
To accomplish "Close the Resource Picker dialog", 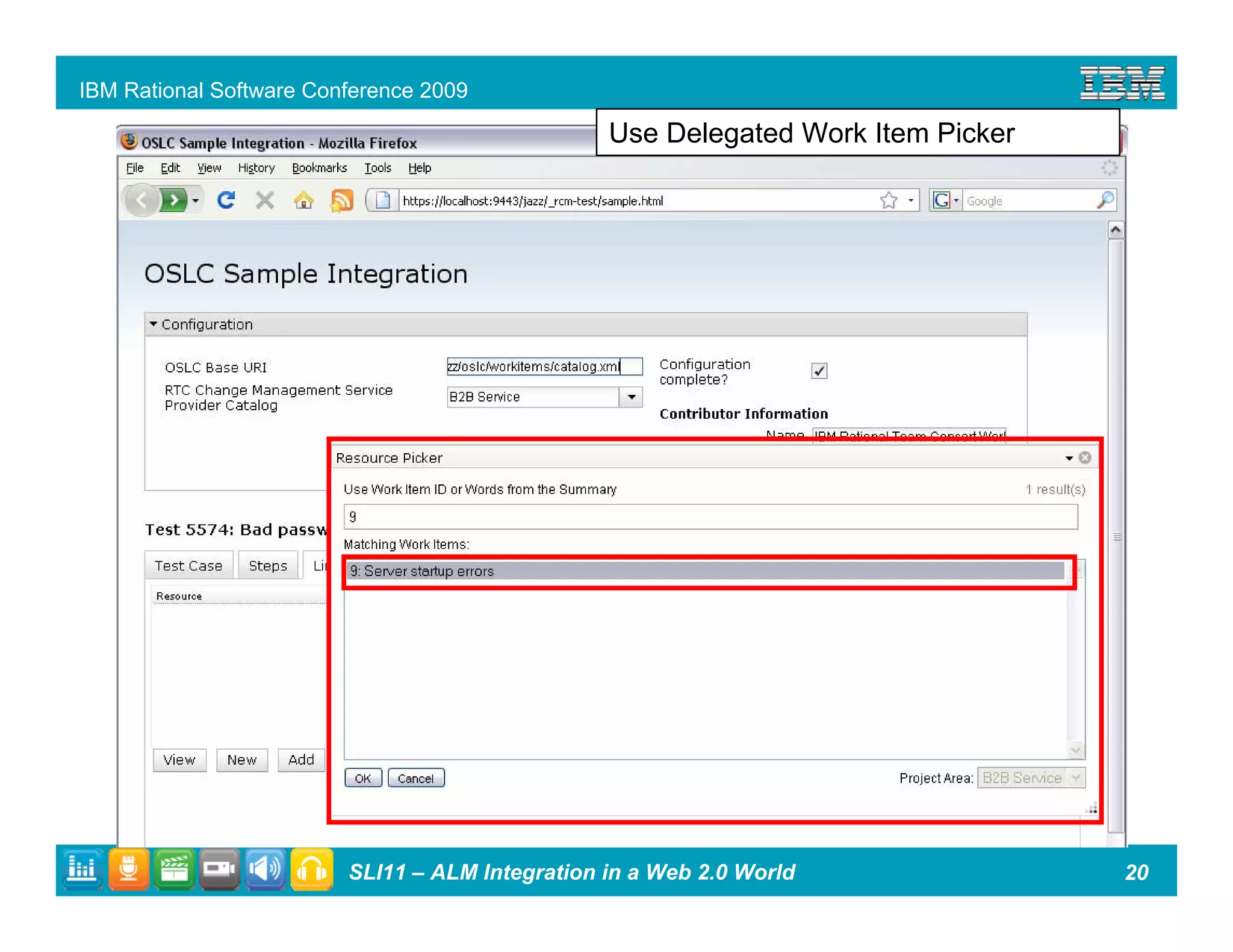I will click(1085, 458).
